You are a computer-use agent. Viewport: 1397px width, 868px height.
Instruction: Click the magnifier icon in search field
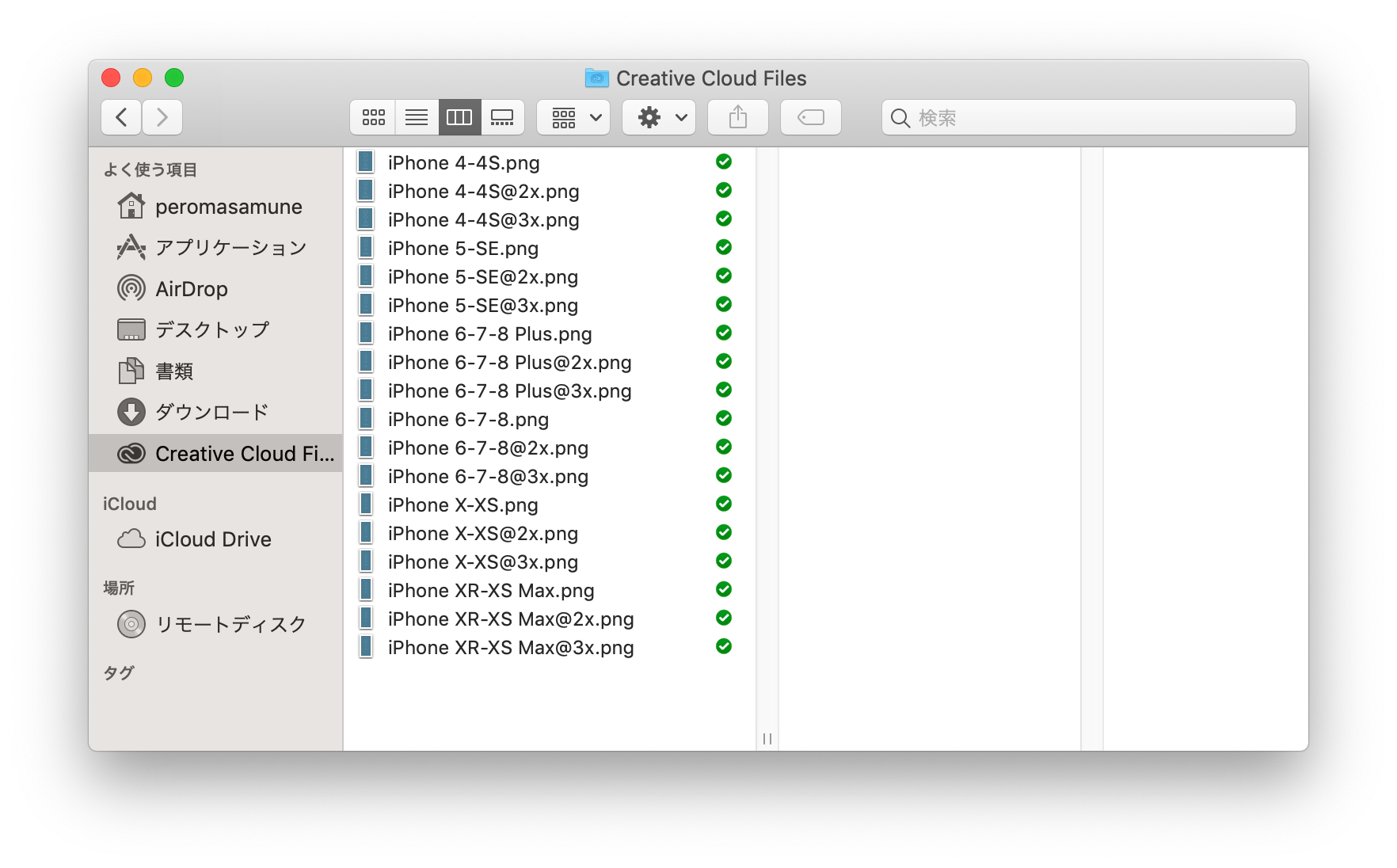[x=900, y=118]
